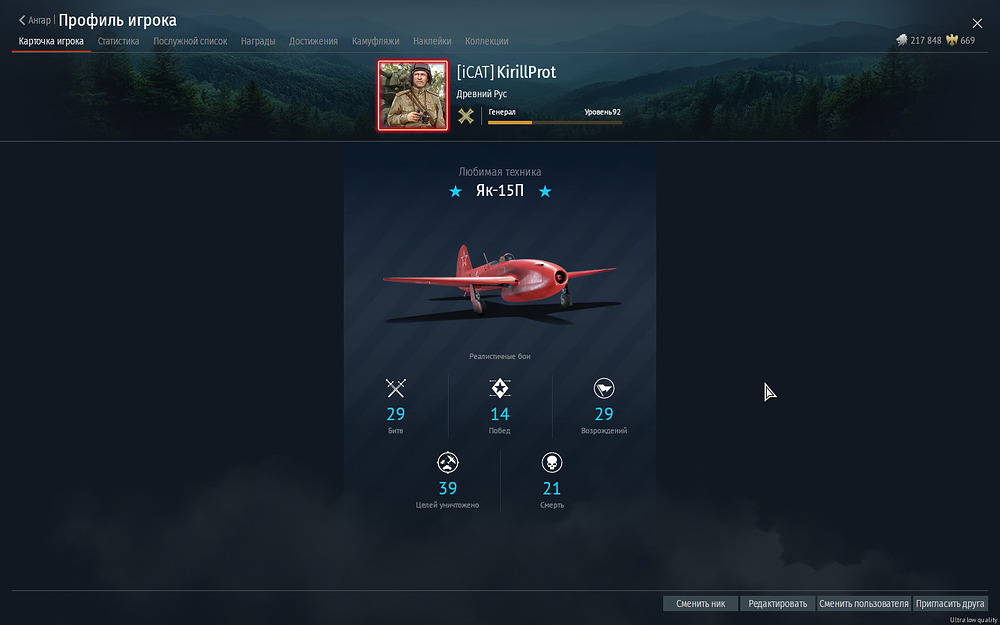Screen dimensions: 1000x625
Task: Click the targets destroyed crosshair icon
Action: 448,463
